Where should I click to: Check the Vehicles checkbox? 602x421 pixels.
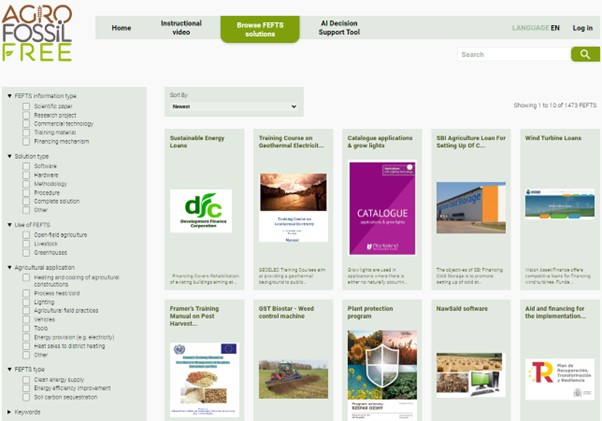coord(26,319)
